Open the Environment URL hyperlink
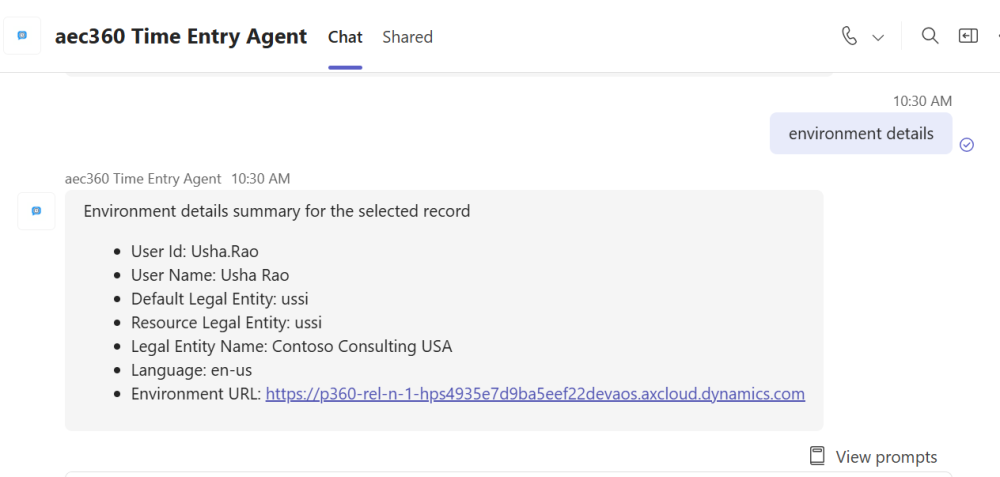 point(535,394)
